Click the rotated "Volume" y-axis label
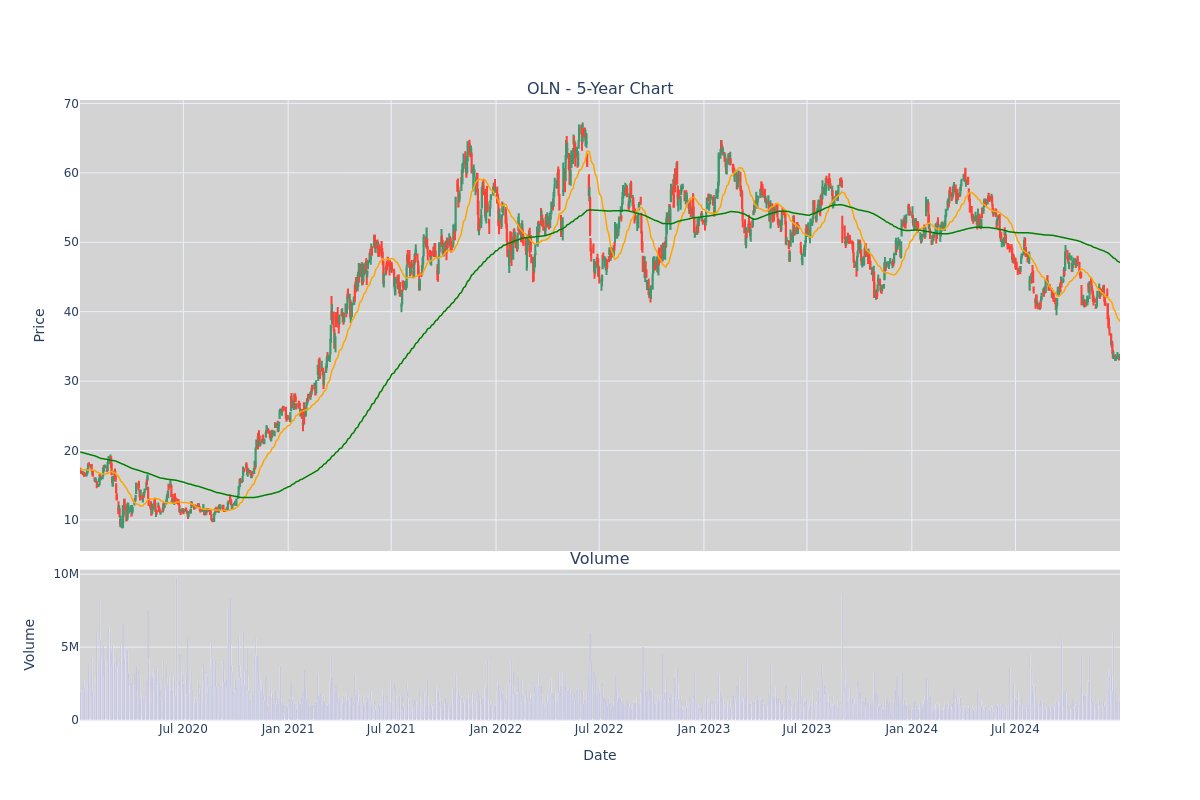 click(30, 644)
